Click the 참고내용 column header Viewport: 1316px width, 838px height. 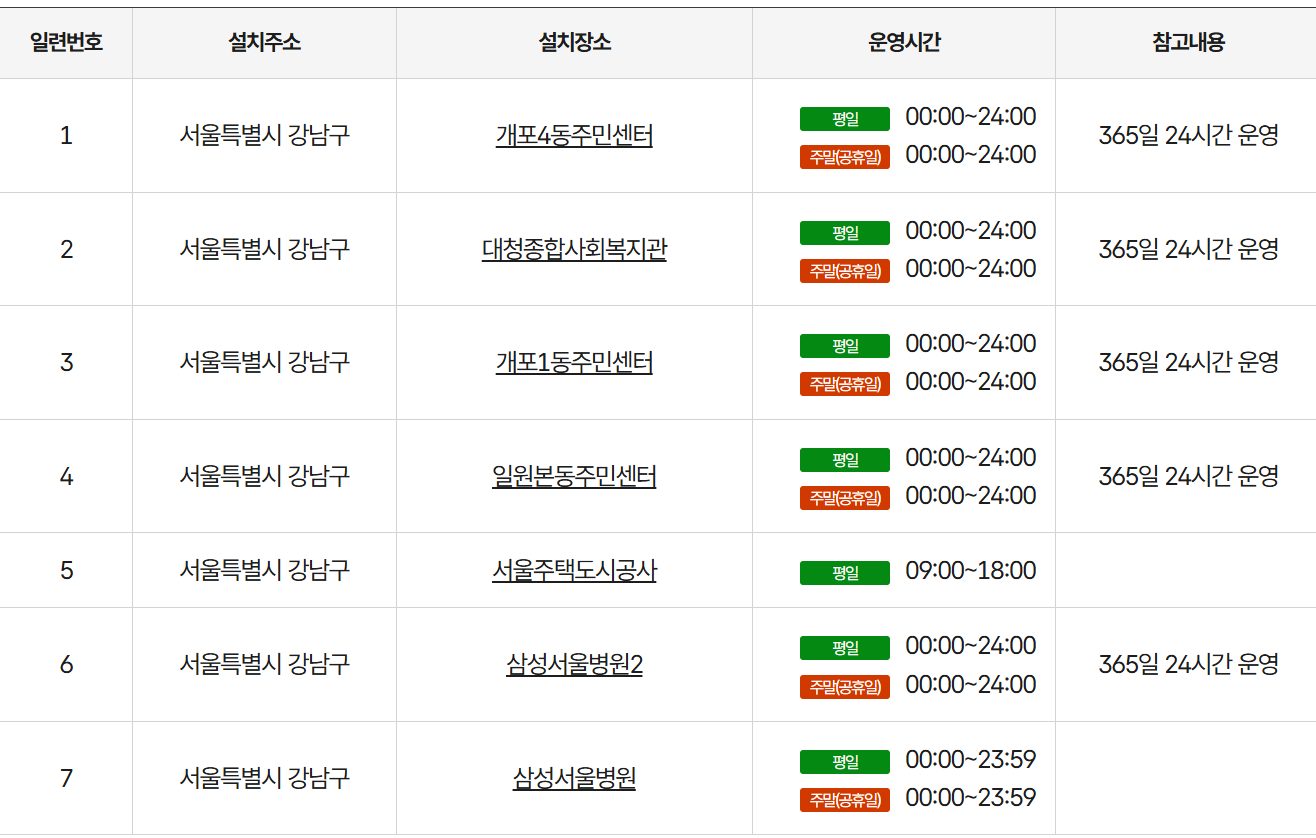[x=1186, y=42]
